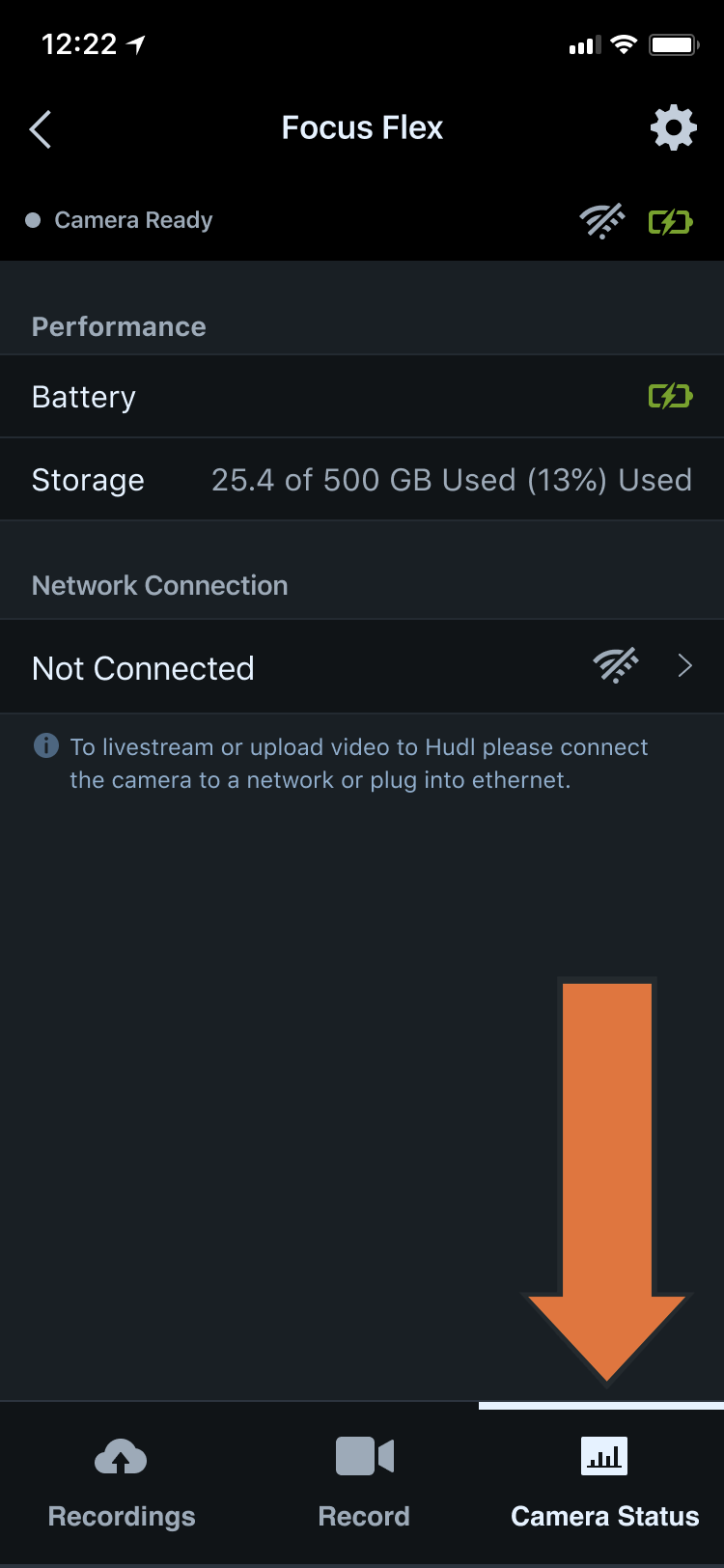Viewport: 724px width, 1568px height.
Task: Tap the Camera Ready status indicator dot
Action: point(32,220)
